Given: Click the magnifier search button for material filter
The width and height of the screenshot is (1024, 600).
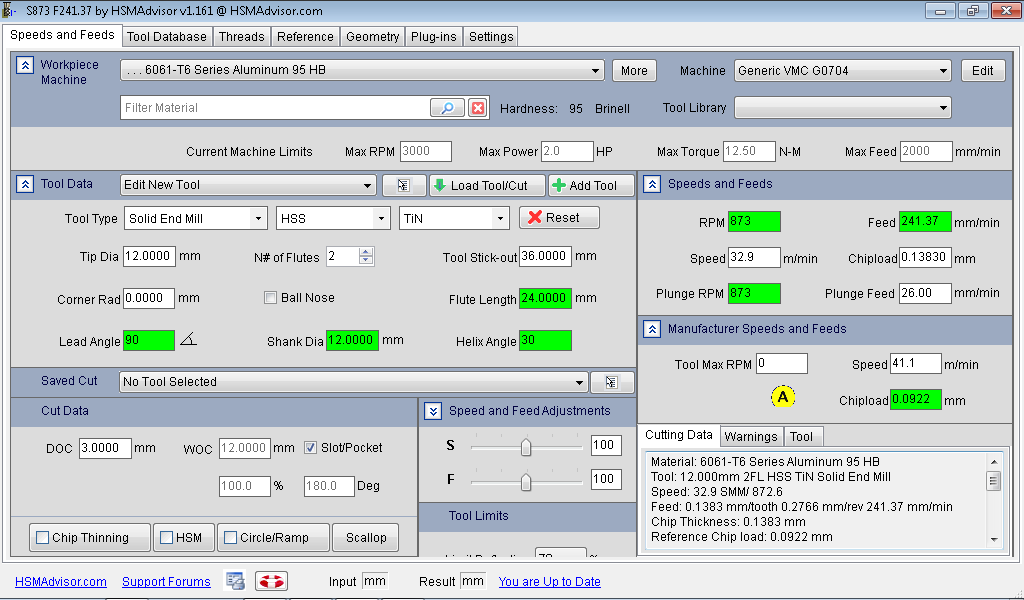Looking at the screenshot, I should pyautogui.click(x=447, y=108).
